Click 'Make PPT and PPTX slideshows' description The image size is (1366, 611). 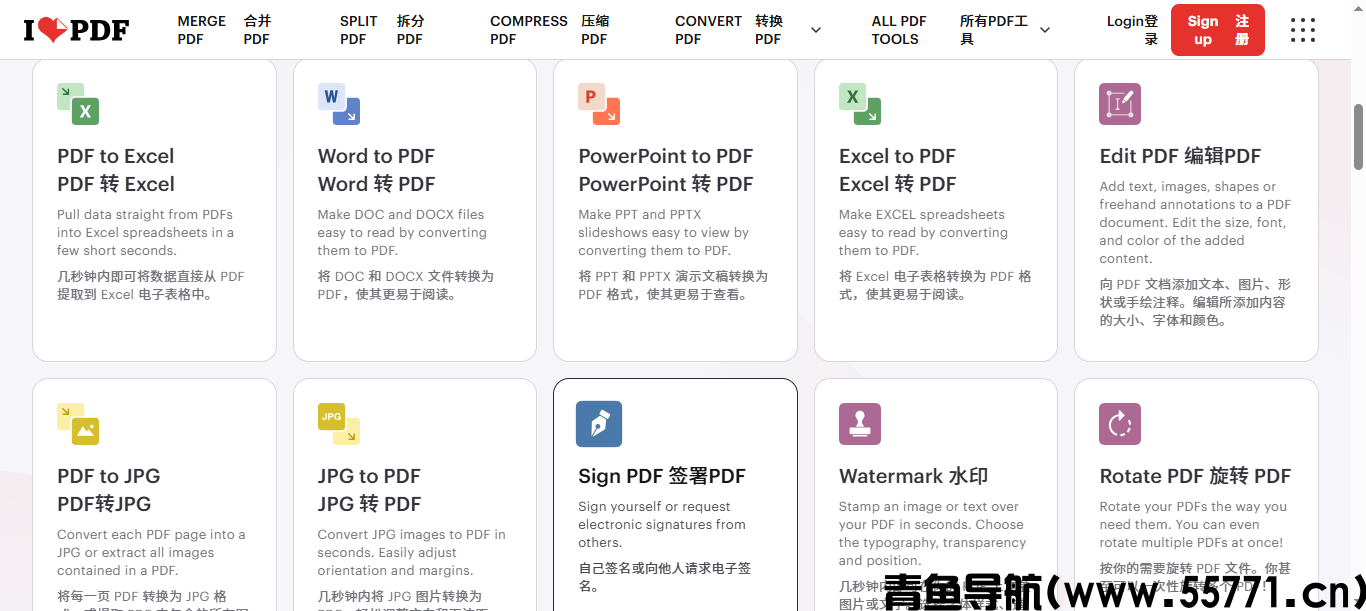click(664, 232)
